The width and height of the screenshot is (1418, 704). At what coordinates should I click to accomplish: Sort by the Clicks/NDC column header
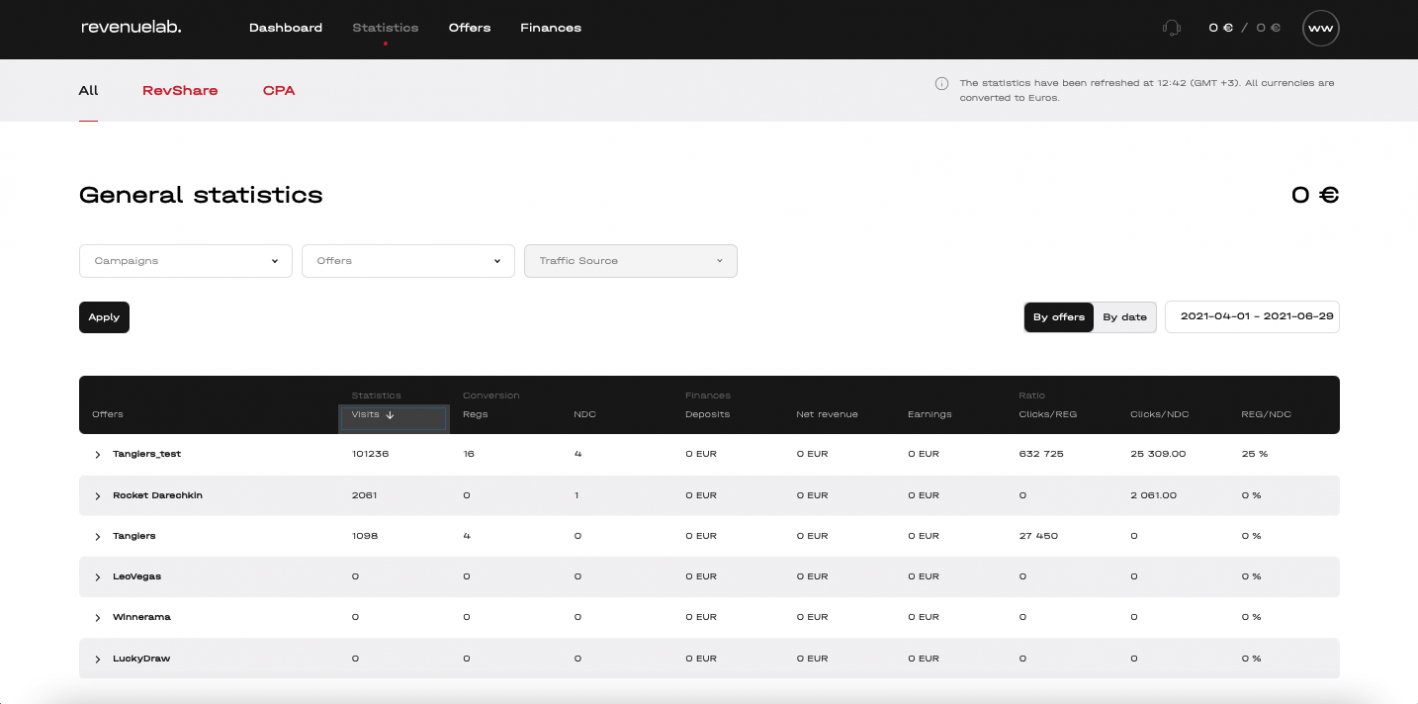coord(1159,415)
